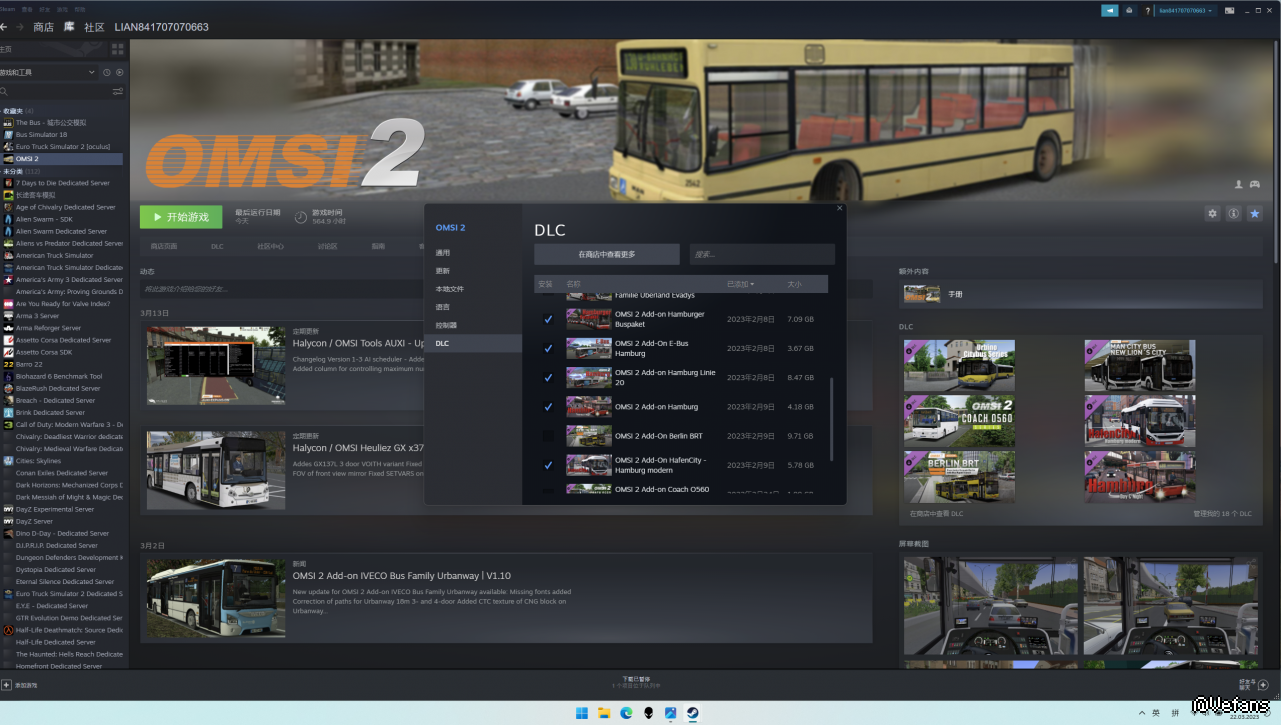Click the Steam announcements megaphone icon

coord(1109,10)
